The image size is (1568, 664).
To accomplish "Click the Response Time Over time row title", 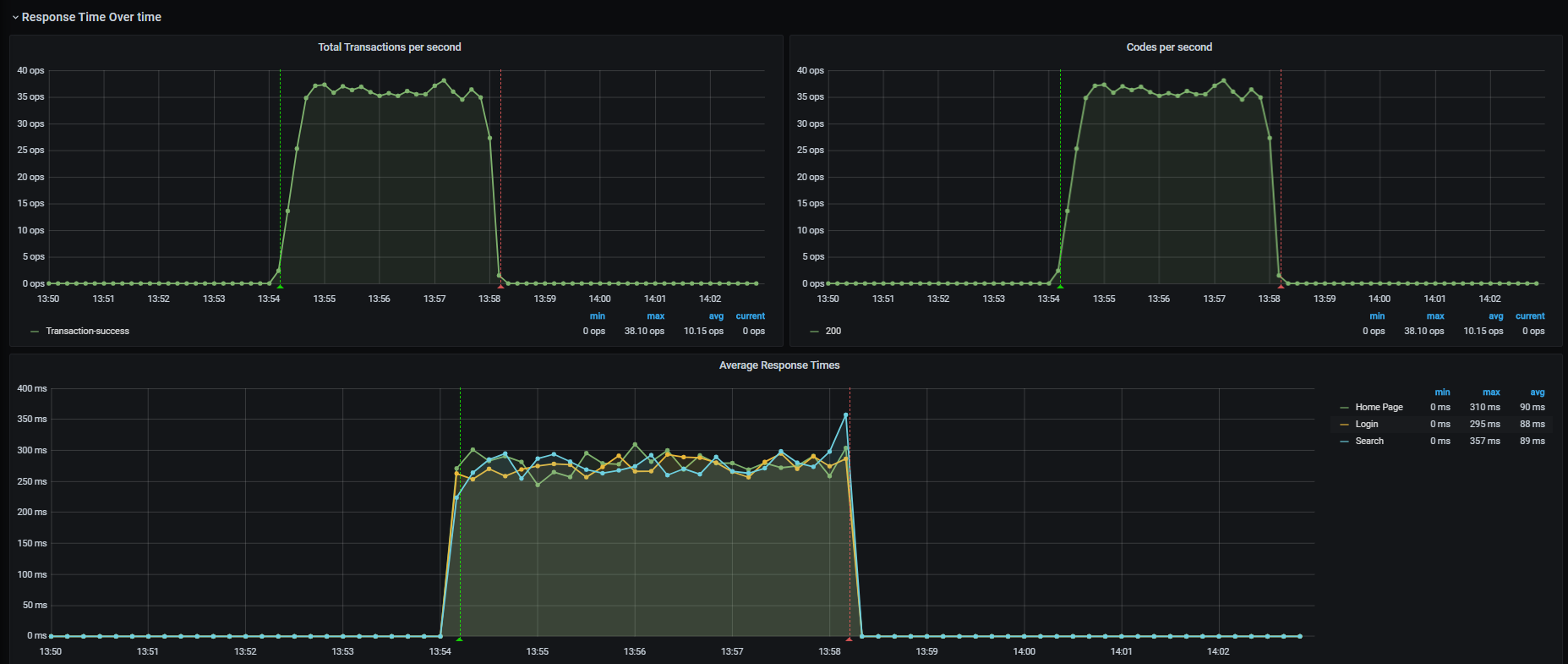I will pos(91,17).
